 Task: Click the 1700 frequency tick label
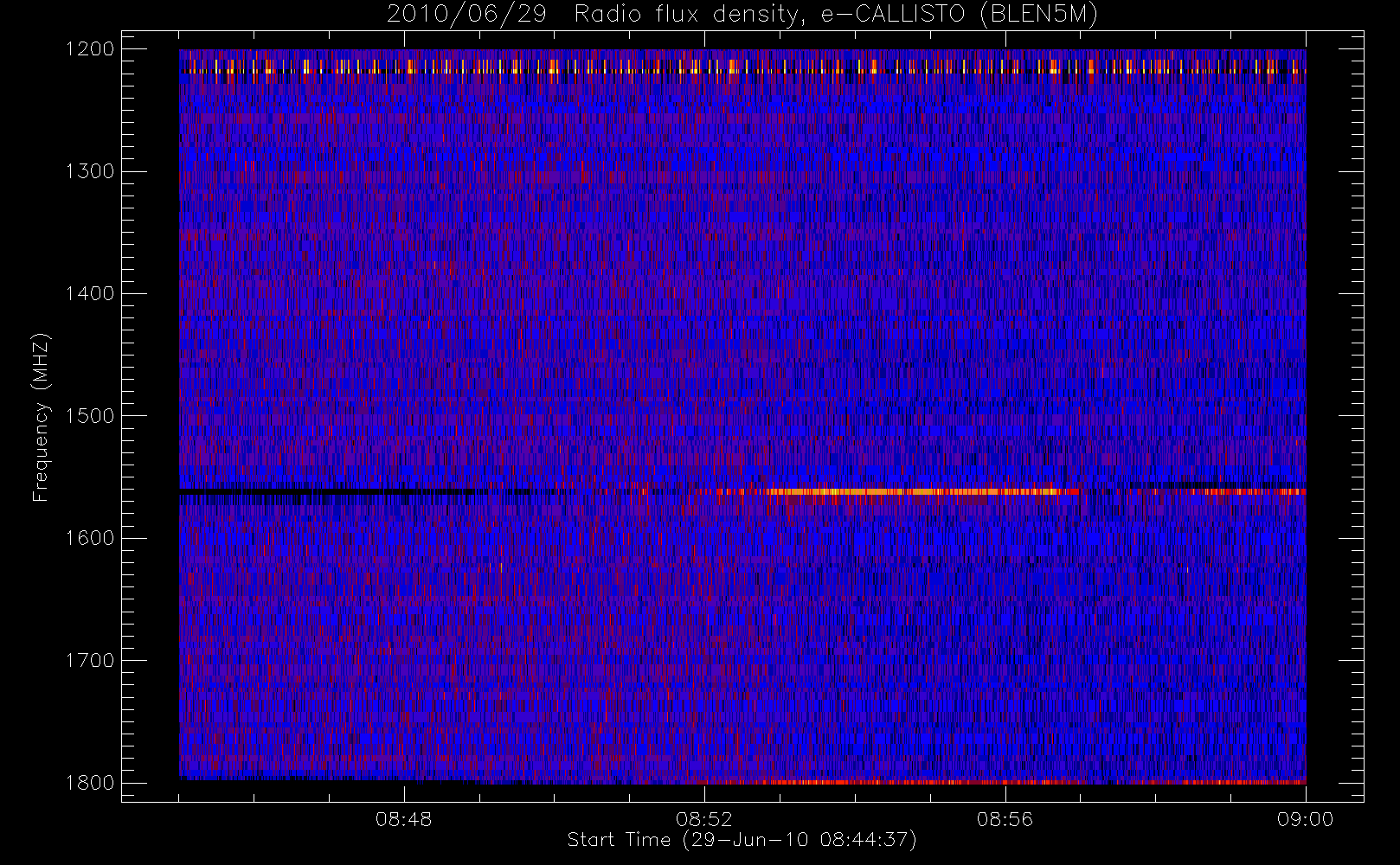coord(90,661)
